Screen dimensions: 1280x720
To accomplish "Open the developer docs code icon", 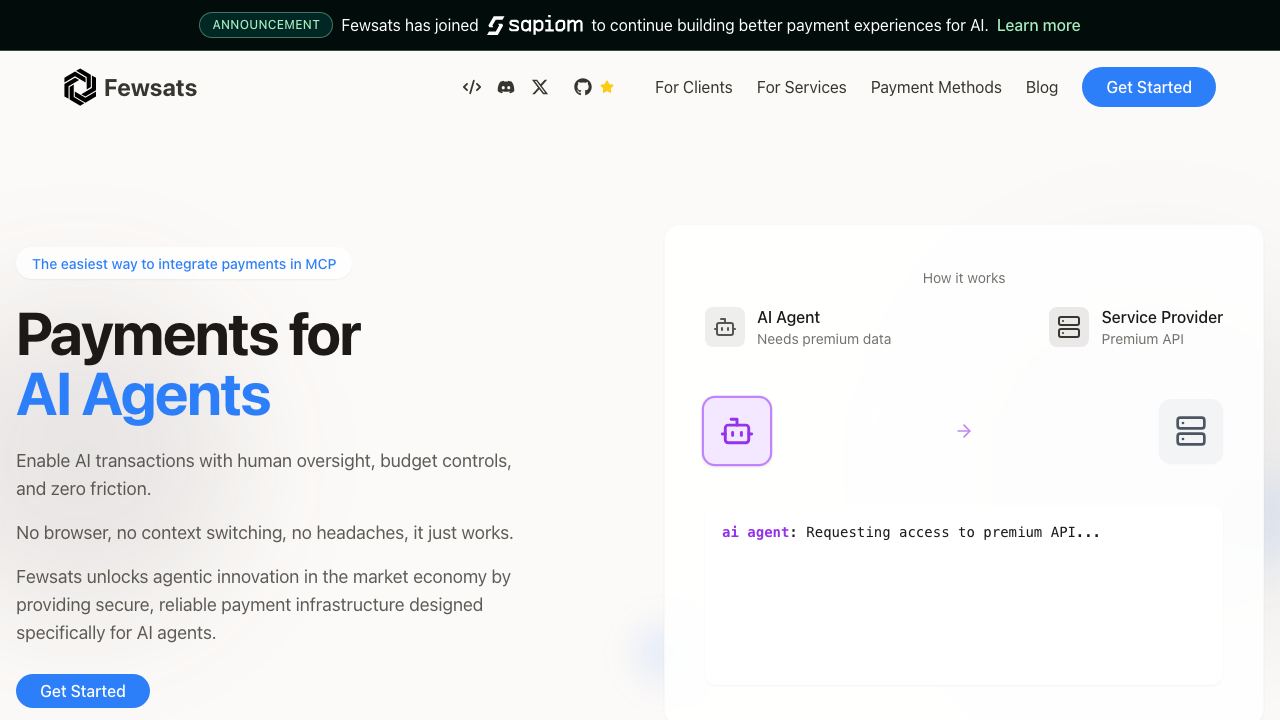I will pos(472,87).
